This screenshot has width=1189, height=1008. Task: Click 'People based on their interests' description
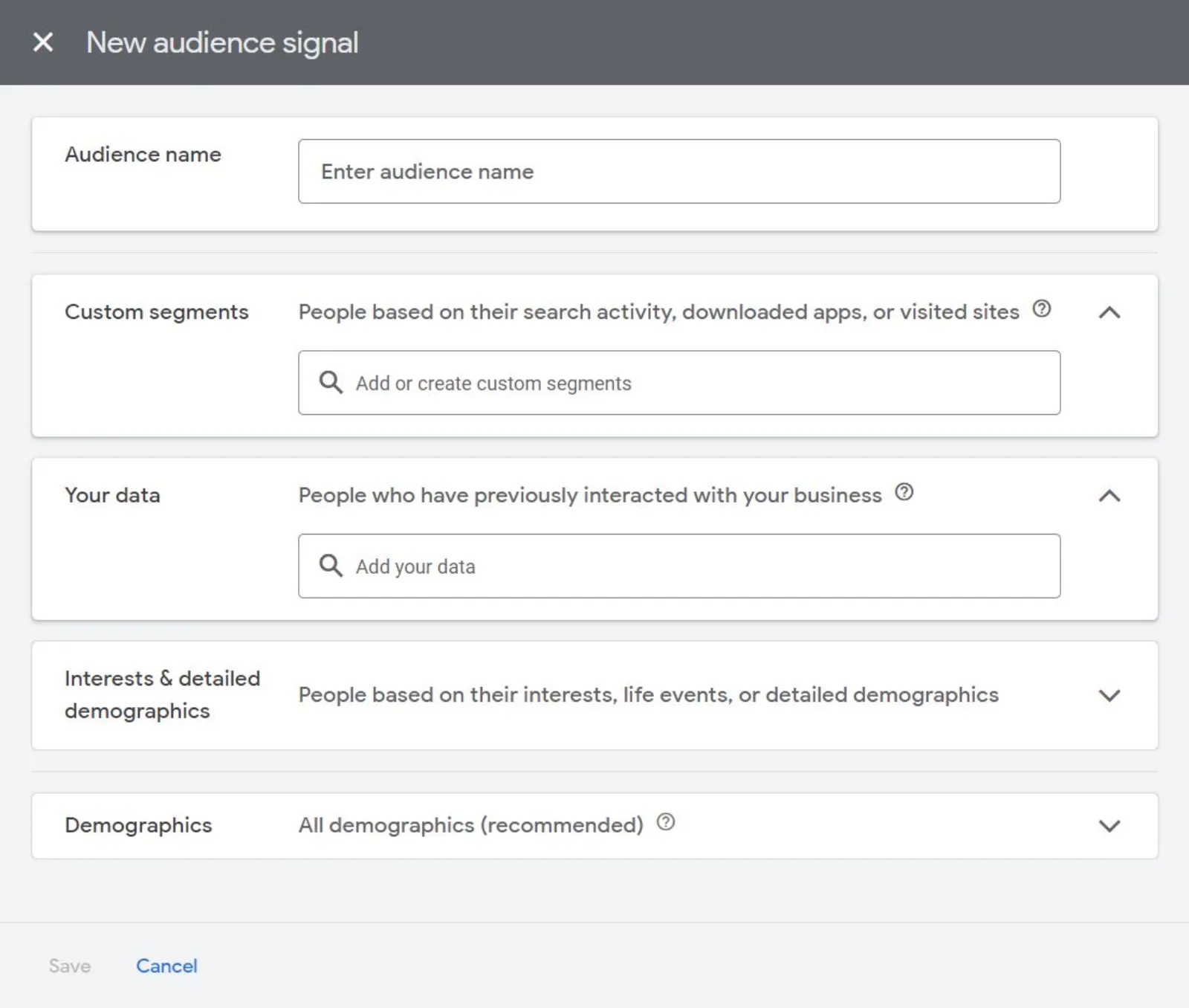point(649,695)
